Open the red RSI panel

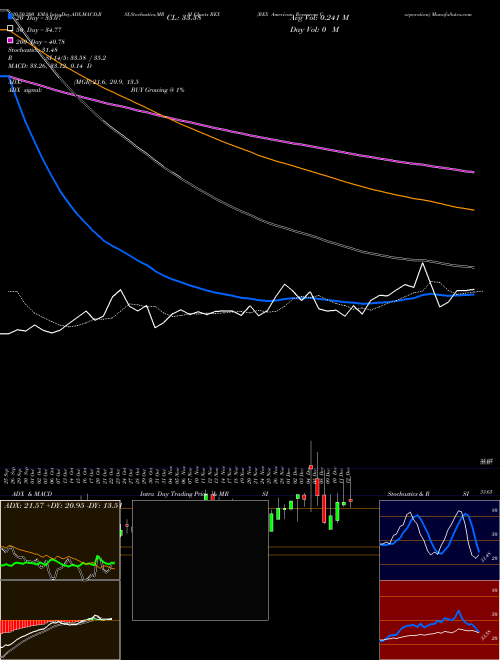[439, 620]
